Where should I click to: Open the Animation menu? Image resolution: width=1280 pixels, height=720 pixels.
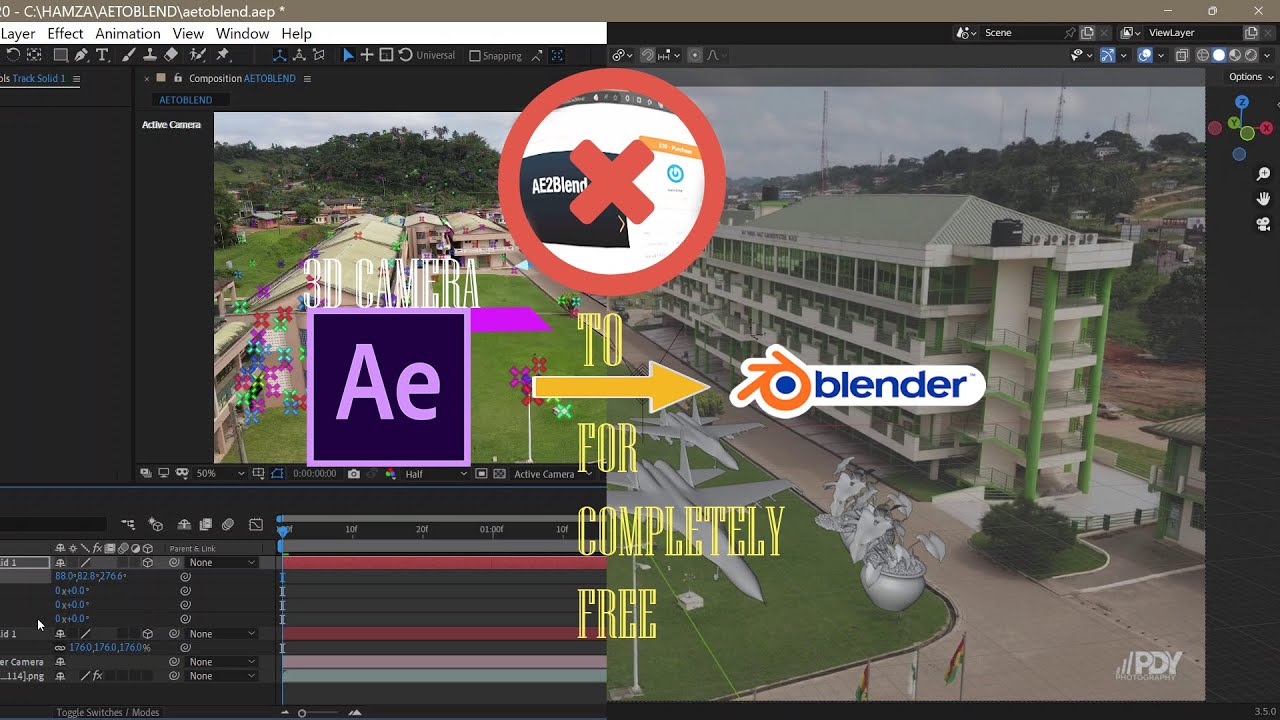coord(128,33)
